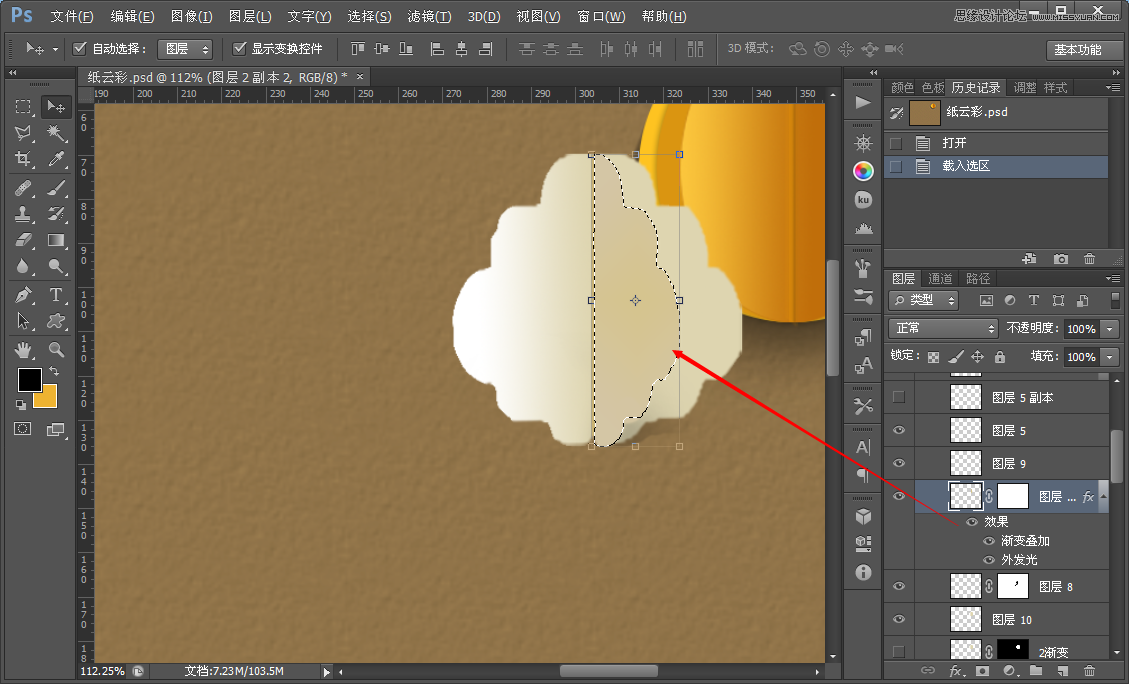
Task: Collapse the selected layer's fx effects
Action: coord(1103,497)
